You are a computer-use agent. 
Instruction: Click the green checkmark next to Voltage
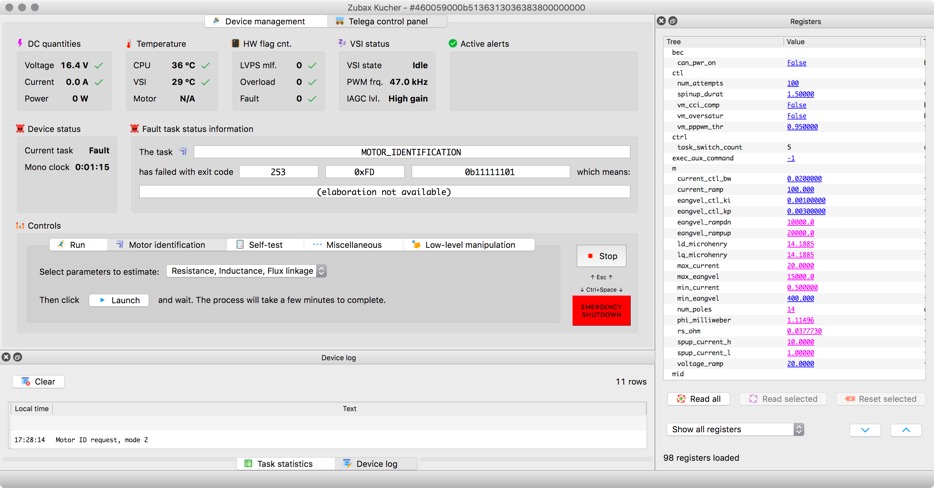[99, 66]
